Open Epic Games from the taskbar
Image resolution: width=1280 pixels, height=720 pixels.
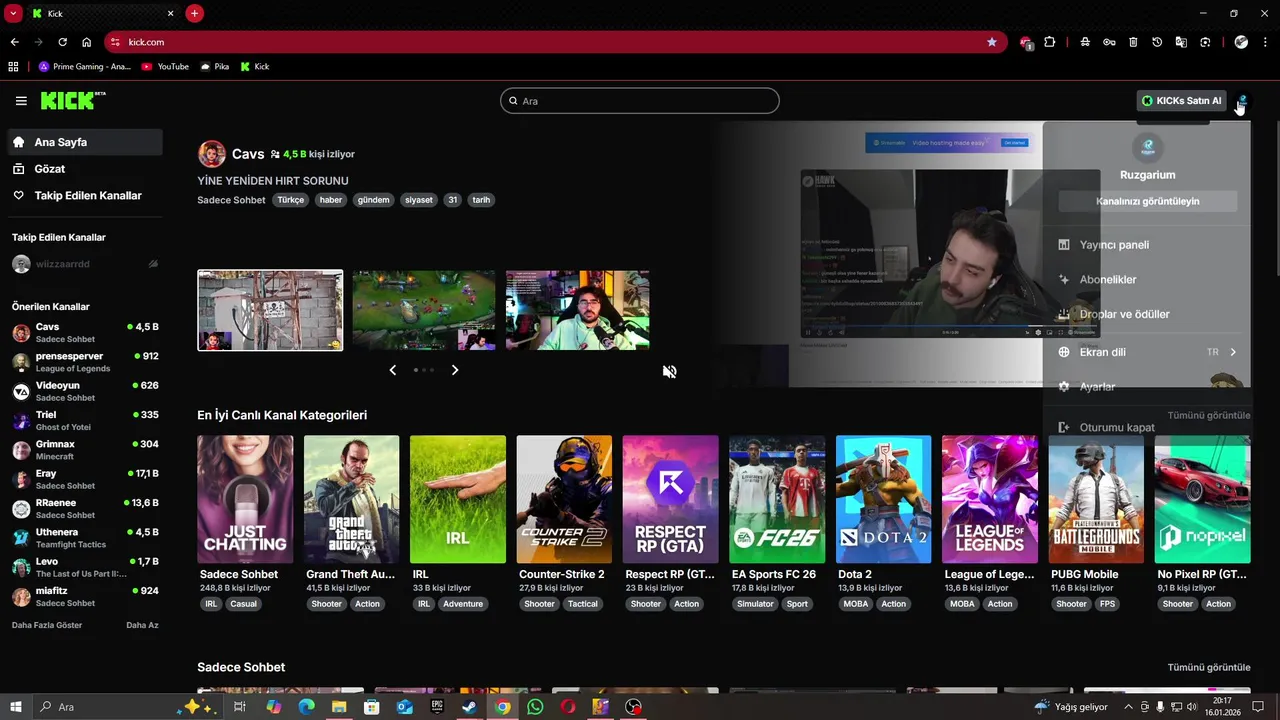pos(437,707)
